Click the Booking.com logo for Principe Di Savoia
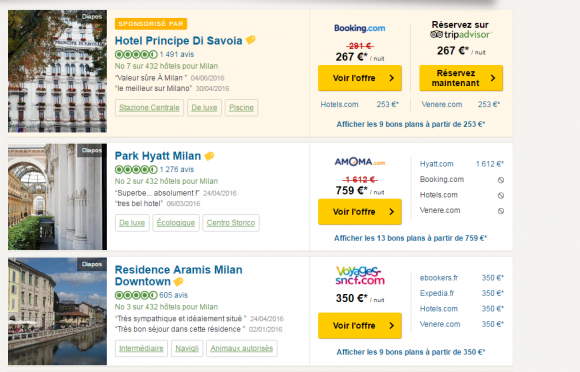This screenshot has height=372, width=580. pos(360,28)
